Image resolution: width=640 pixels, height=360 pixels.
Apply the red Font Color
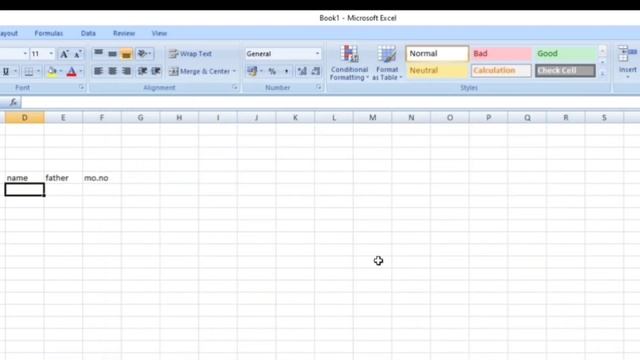click(x=71, y=71)
